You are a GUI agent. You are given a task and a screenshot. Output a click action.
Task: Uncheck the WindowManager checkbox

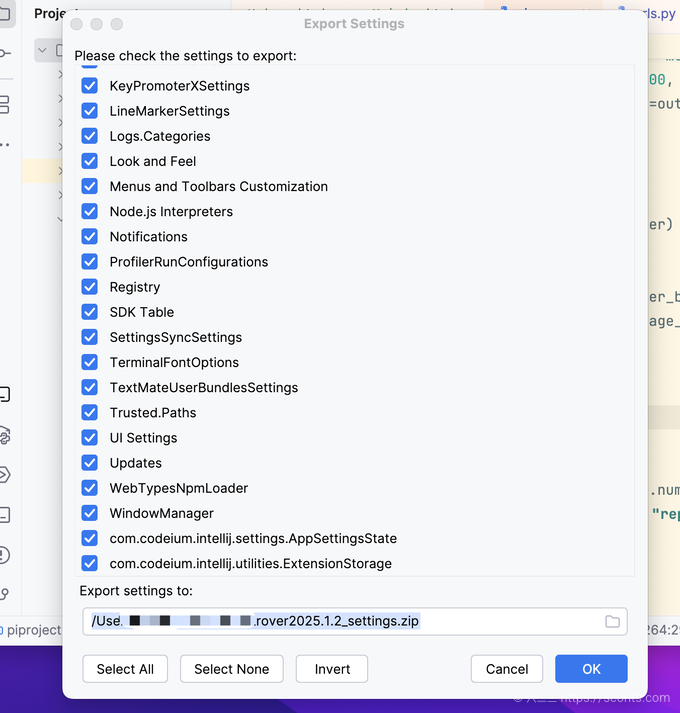click(90, 513)
